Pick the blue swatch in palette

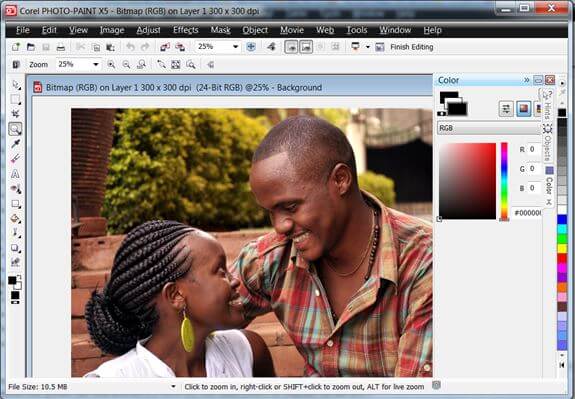point(562,220)
